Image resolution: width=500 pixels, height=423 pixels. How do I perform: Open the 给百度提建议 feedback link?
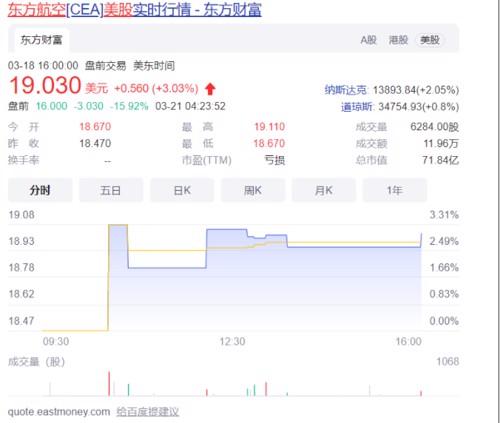click(148, 412)
